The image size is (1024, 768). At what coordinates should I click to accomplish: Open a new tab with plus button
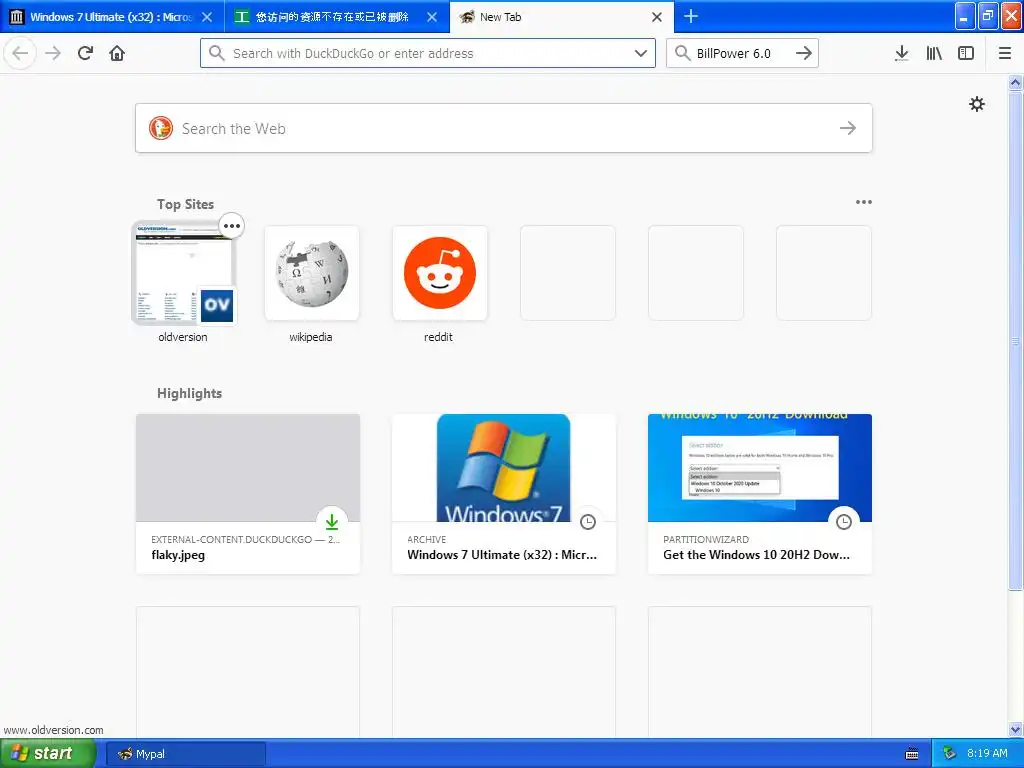point(690,16)
